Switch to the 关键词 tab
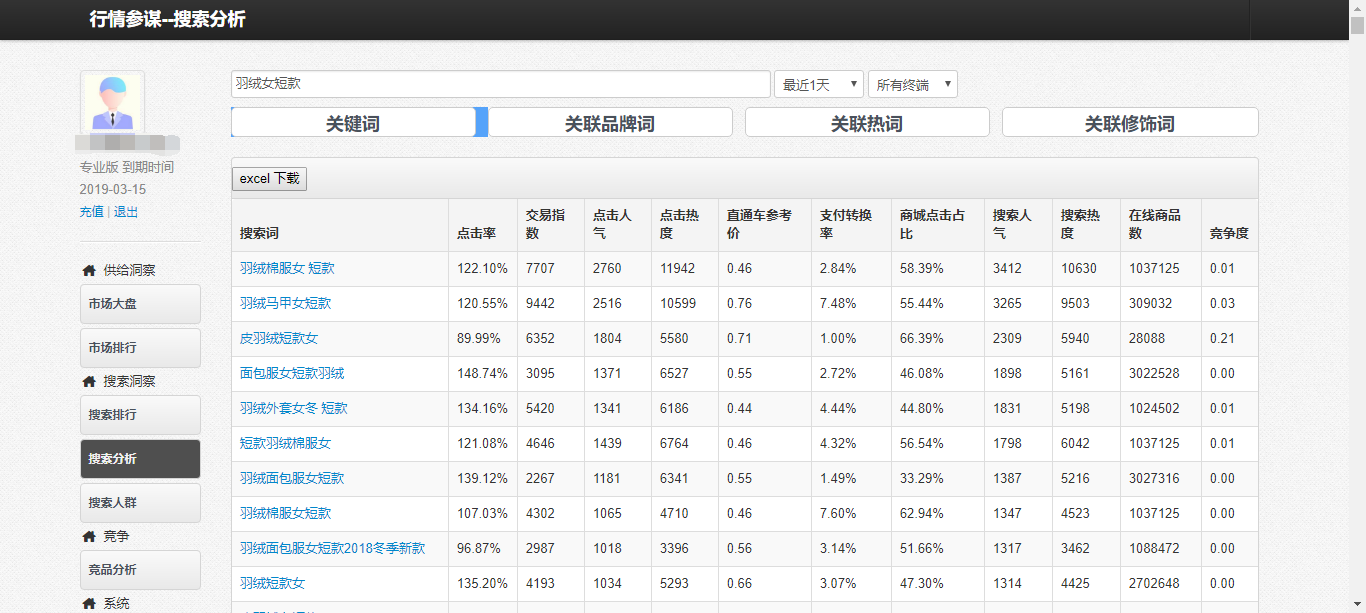 353,123
